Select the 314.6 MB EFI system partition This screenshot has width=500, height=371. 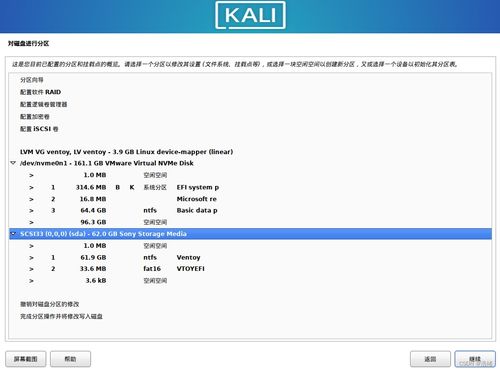250,187
